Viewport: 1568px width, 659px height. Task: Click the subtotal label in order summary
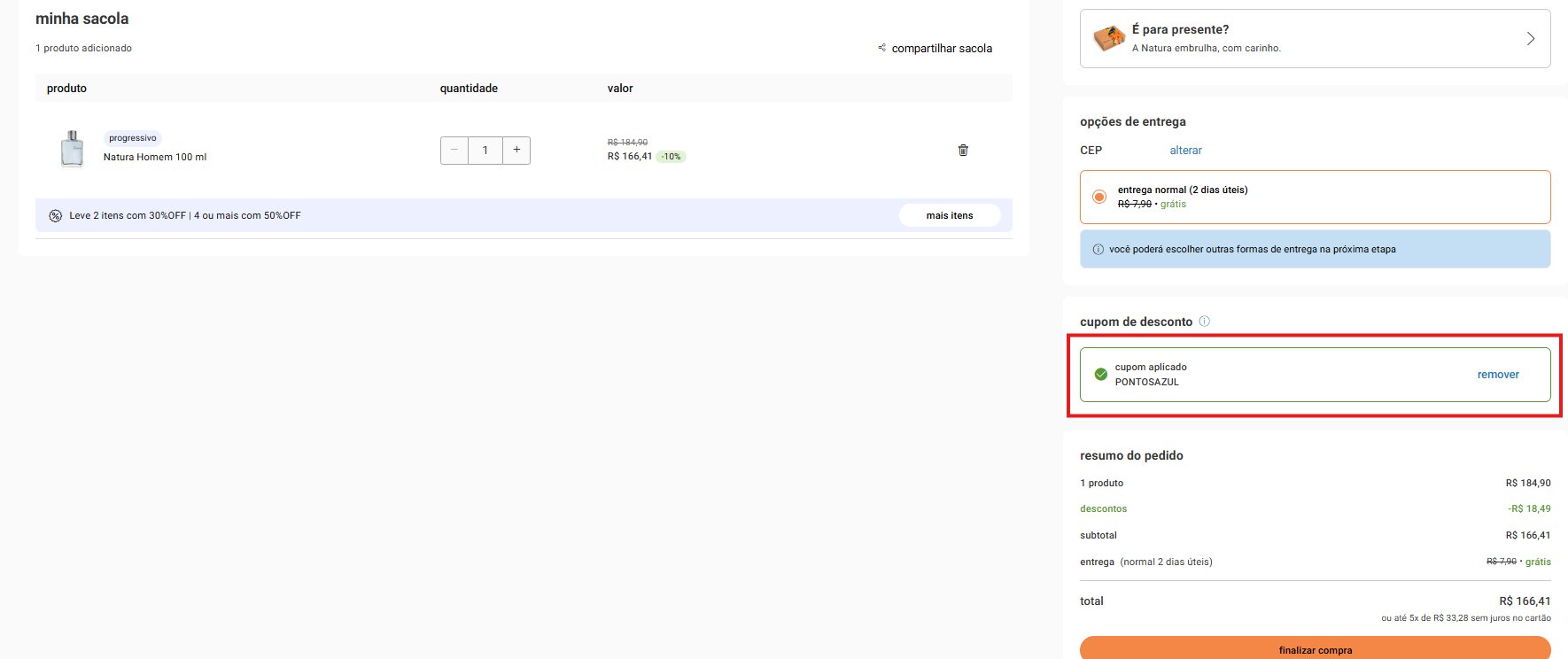point(1098,535)
